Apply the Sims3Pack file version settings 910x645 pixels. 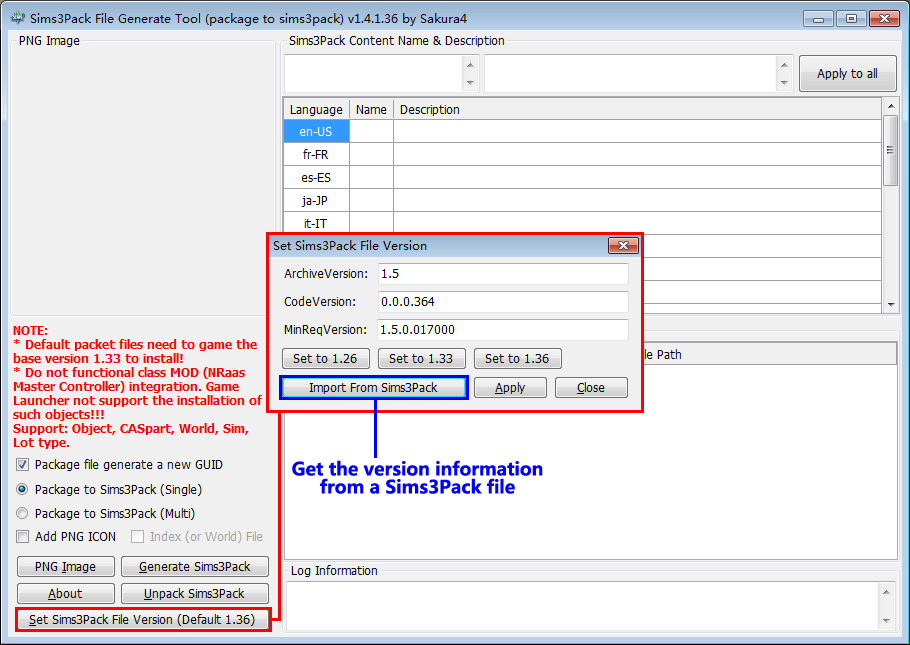click(x=510, y=387)
